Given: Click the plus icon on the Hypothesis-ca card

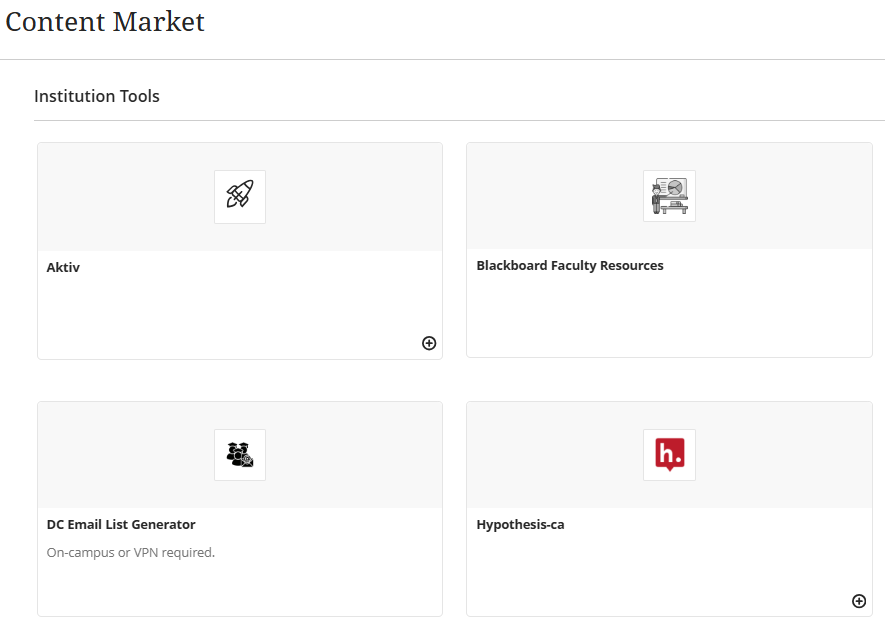Looking at the screenshot, I should 858,600.
